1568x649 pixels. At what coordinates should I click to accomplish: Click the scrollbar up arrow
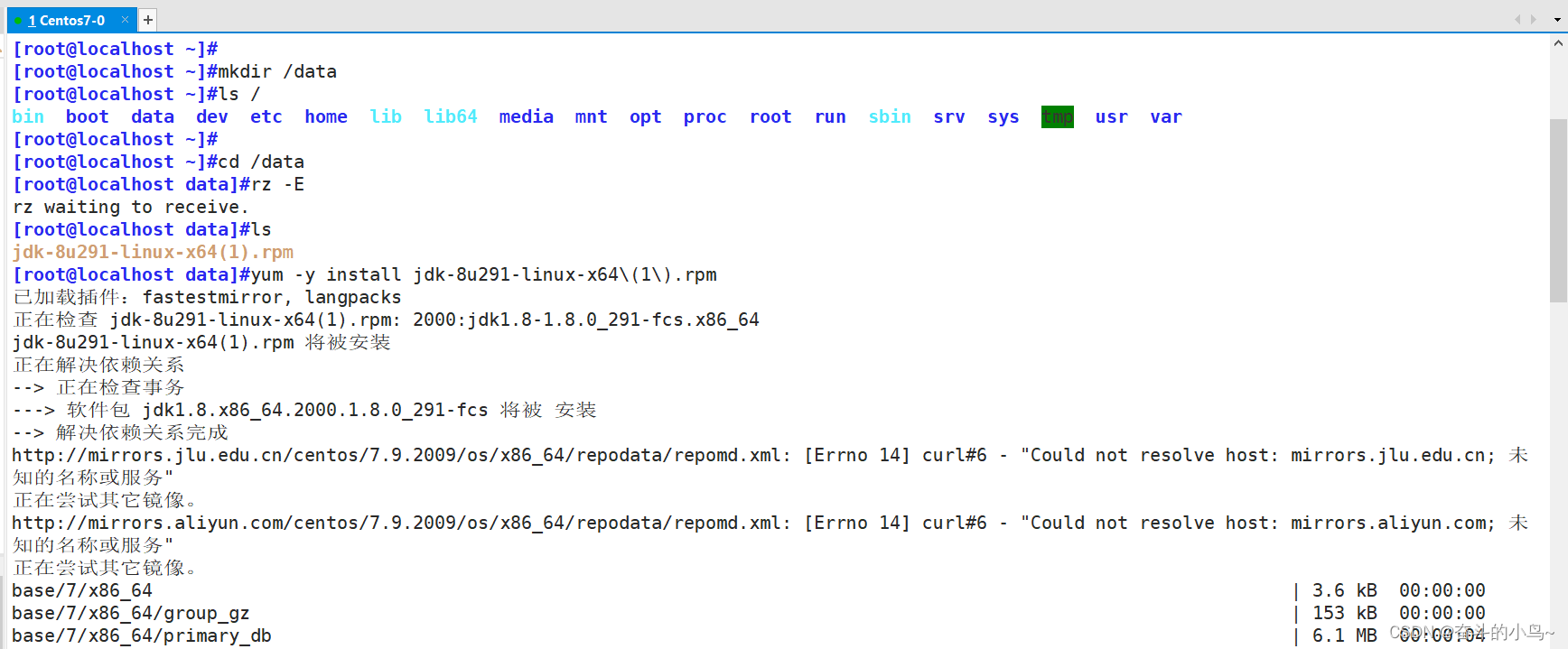[x=1558, y=43]
